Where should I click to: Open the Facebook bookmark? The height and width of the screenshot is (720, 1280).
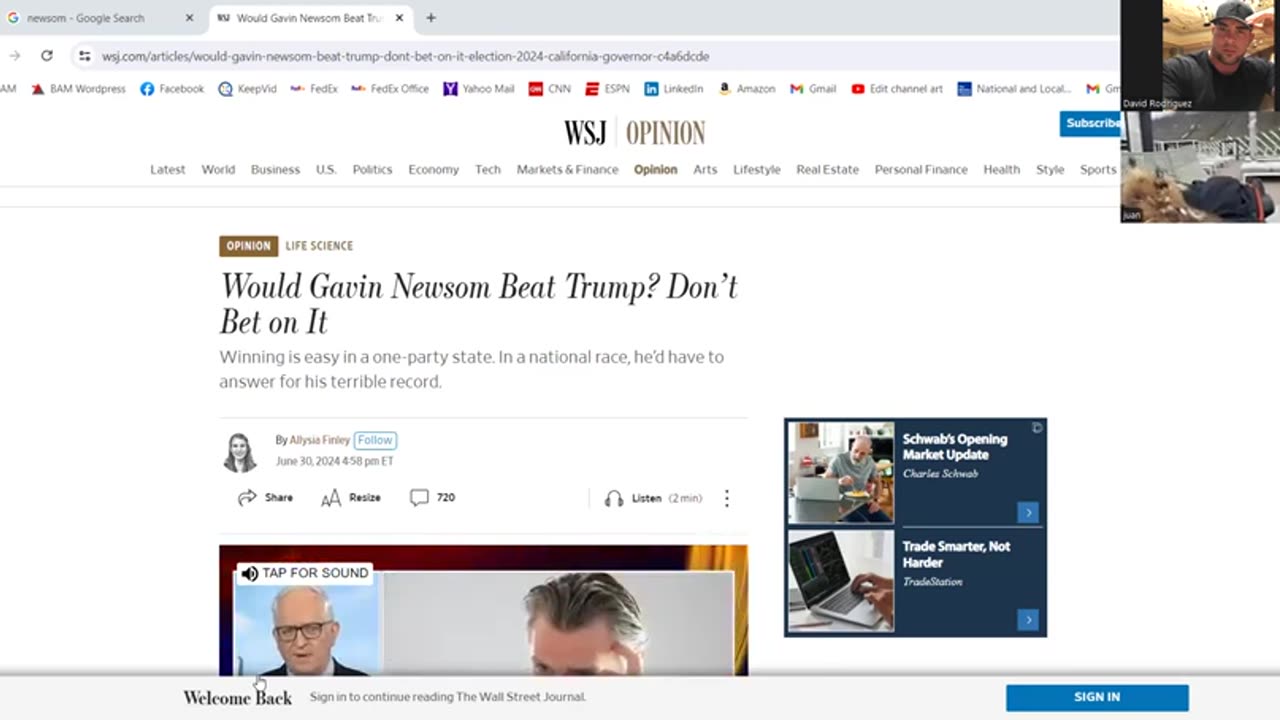(172, 89)
